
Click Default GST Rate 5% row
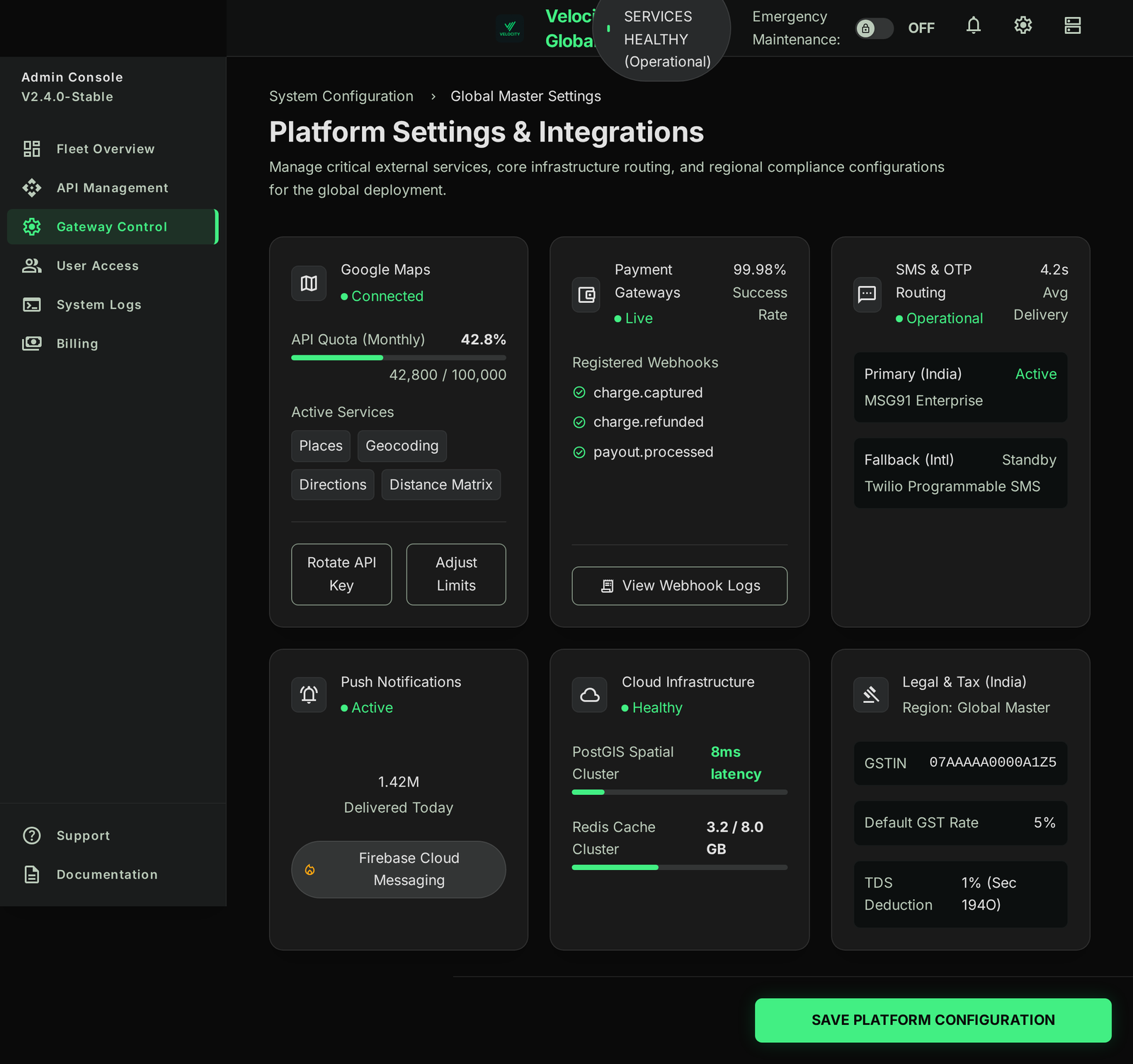pyautogui.click(x=960, y=823)
